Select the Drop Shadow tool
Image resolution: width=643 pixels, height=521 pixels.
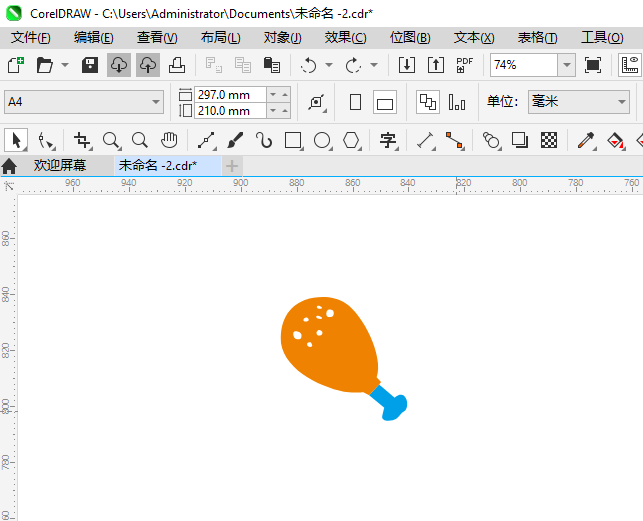pos(520,140)
